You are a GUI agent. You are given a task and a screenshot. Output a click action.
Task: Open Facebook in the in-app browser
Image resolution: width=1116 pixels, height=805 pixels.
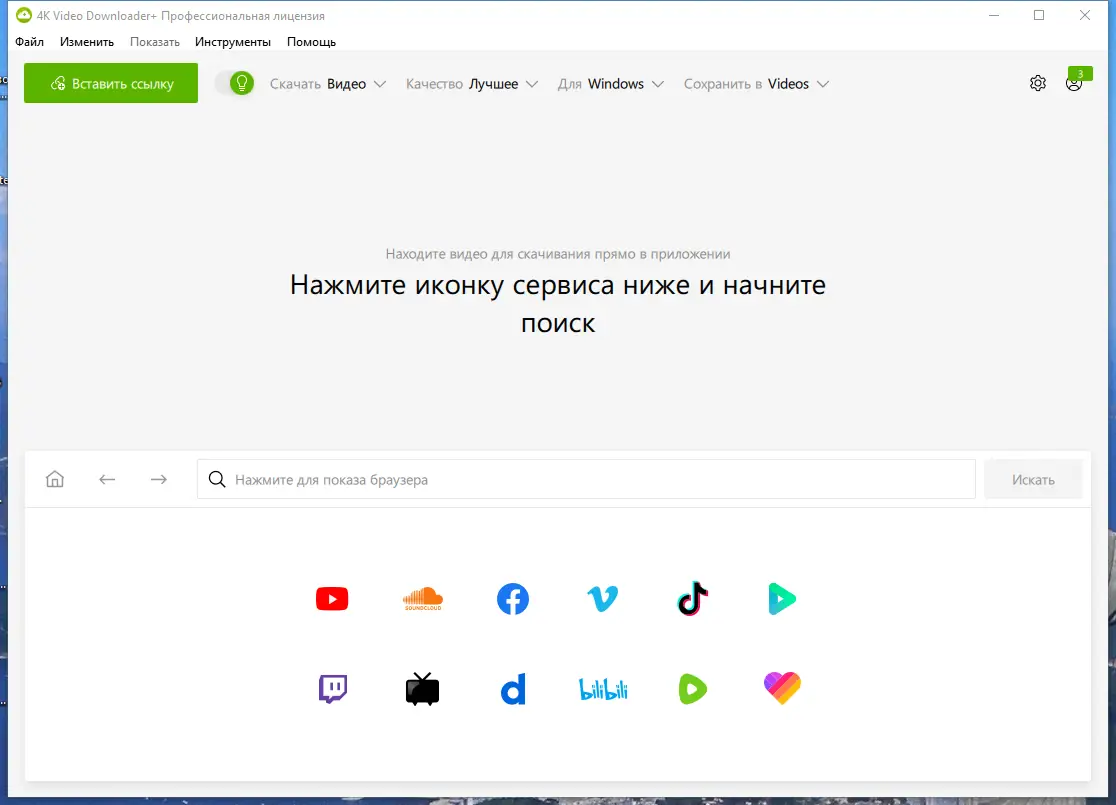pos(512,598)
